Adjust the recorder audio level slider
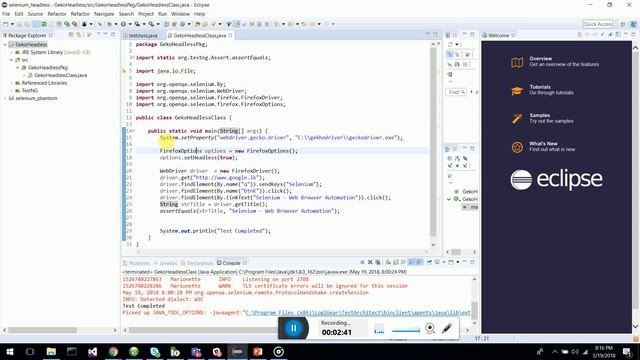Viewport: 640px width, 360px height. pyautogui.click(x=406, y=330)
